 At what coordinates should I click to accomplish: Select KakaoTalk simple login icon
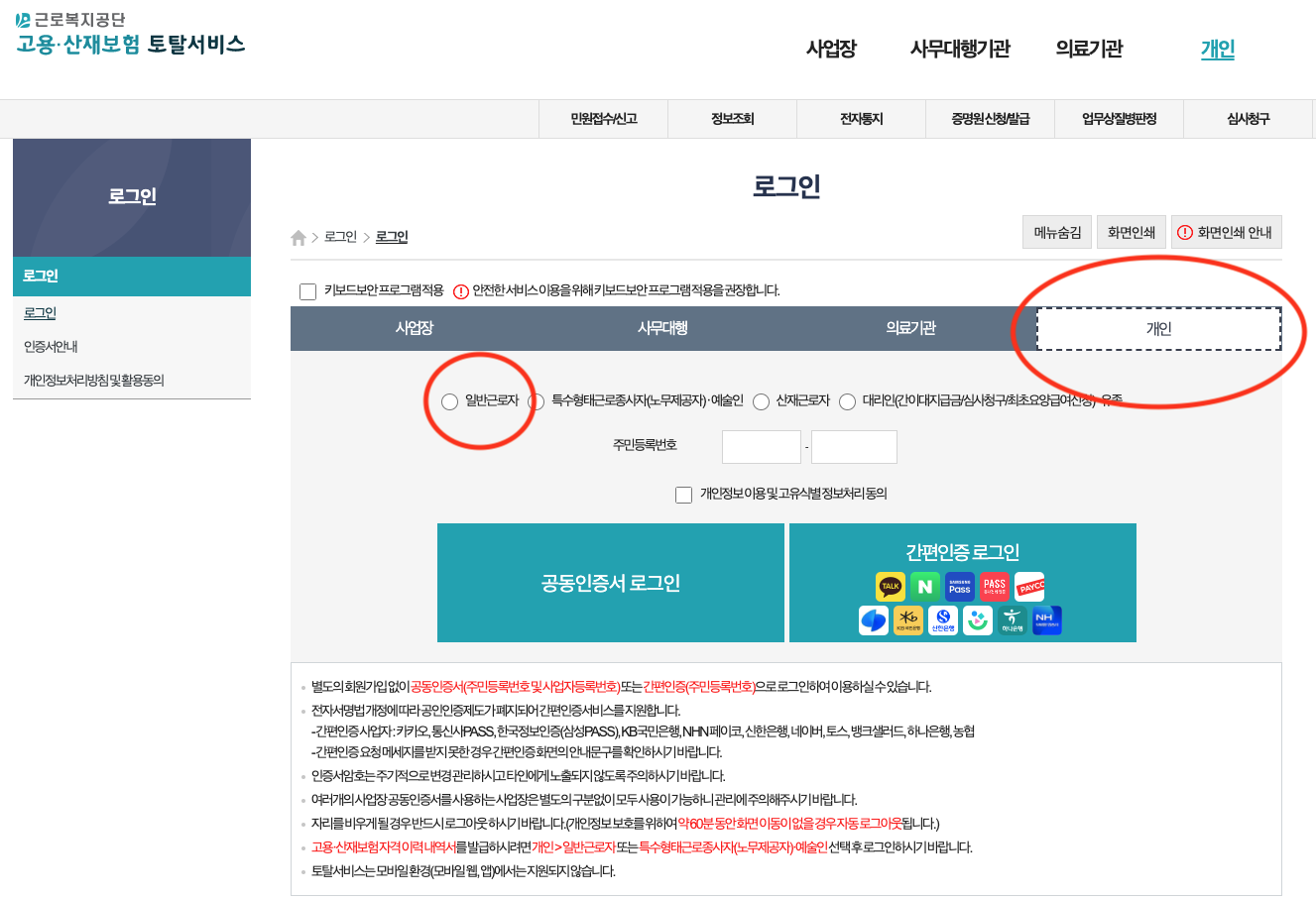tap(890, 586)
